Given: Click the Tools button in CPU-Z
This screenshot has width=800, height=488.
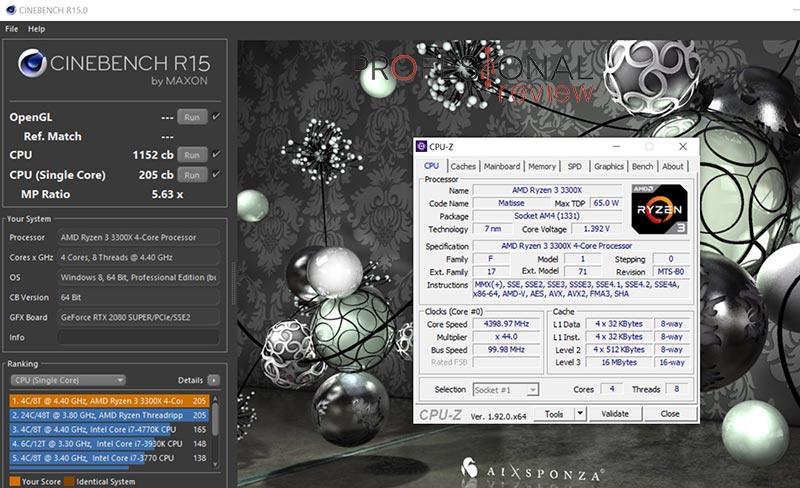Looking at the screenshot, I should pyautogui.click(x=554, y=414).
